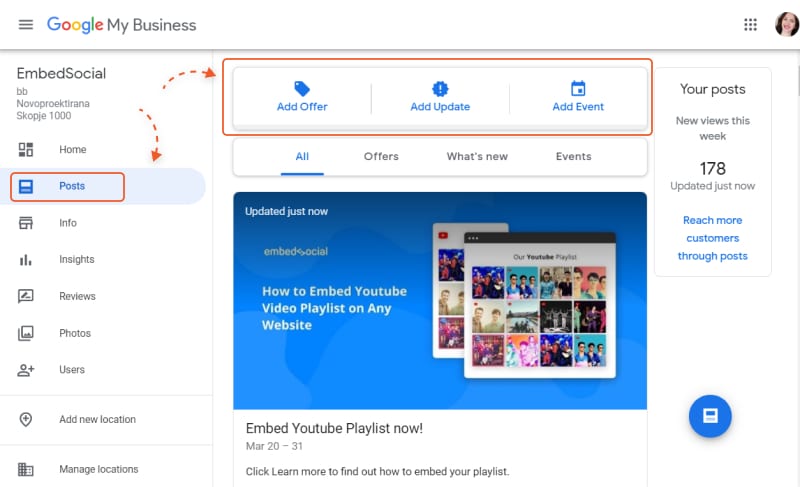Click the blue floating create post button
The height and width of the screenshot is (487, 800).
[710, 416]
